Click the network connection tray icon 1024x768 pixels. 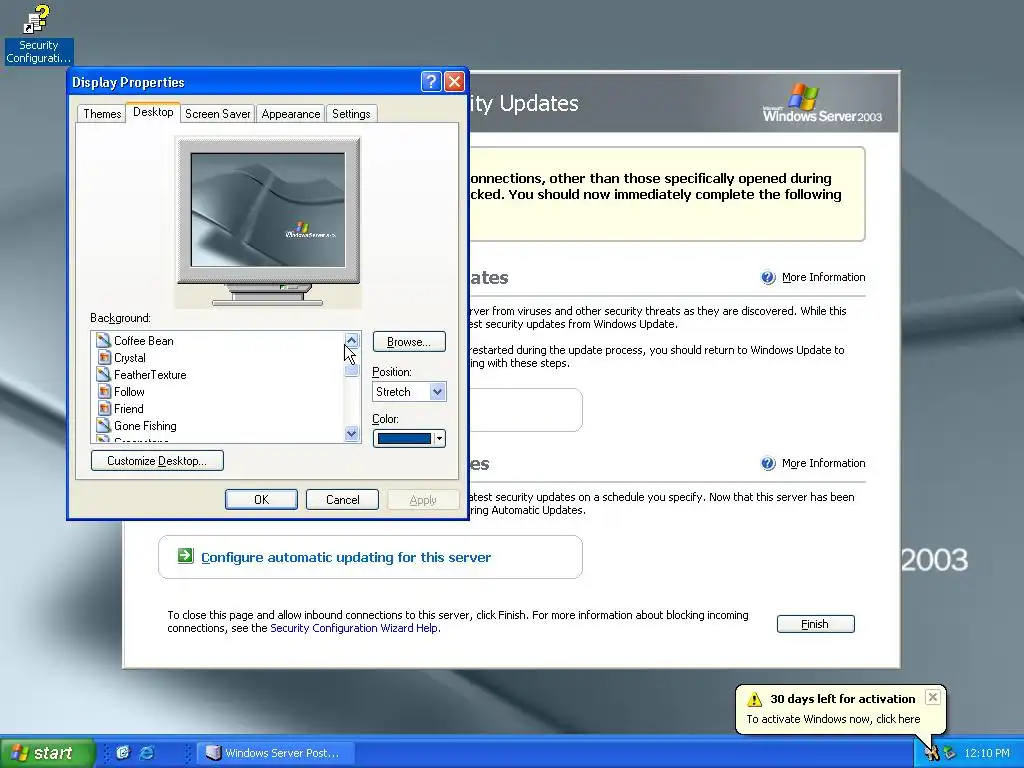click(x=949, y=753)
